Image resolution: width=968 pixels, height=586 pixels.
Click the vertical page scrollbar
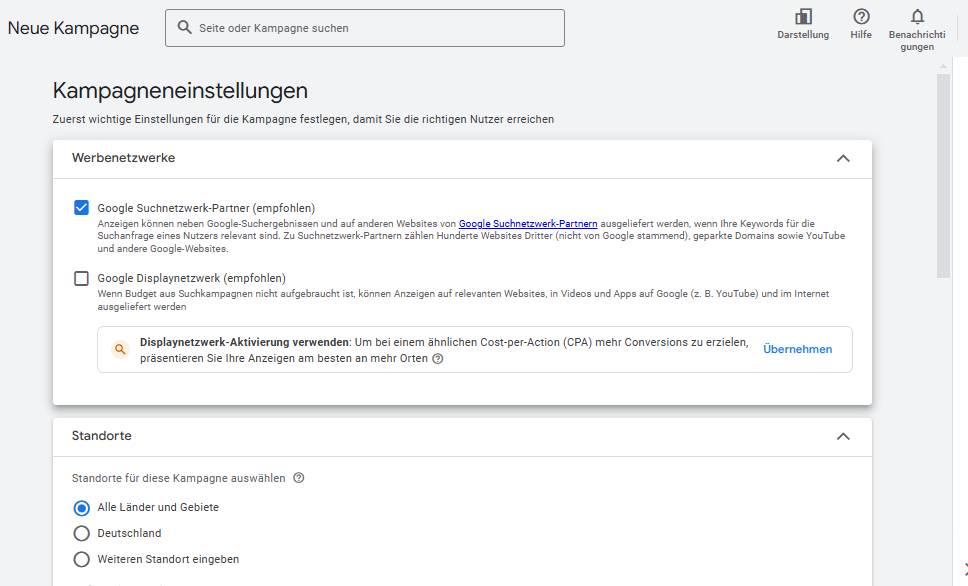click(x=943, y=176)
